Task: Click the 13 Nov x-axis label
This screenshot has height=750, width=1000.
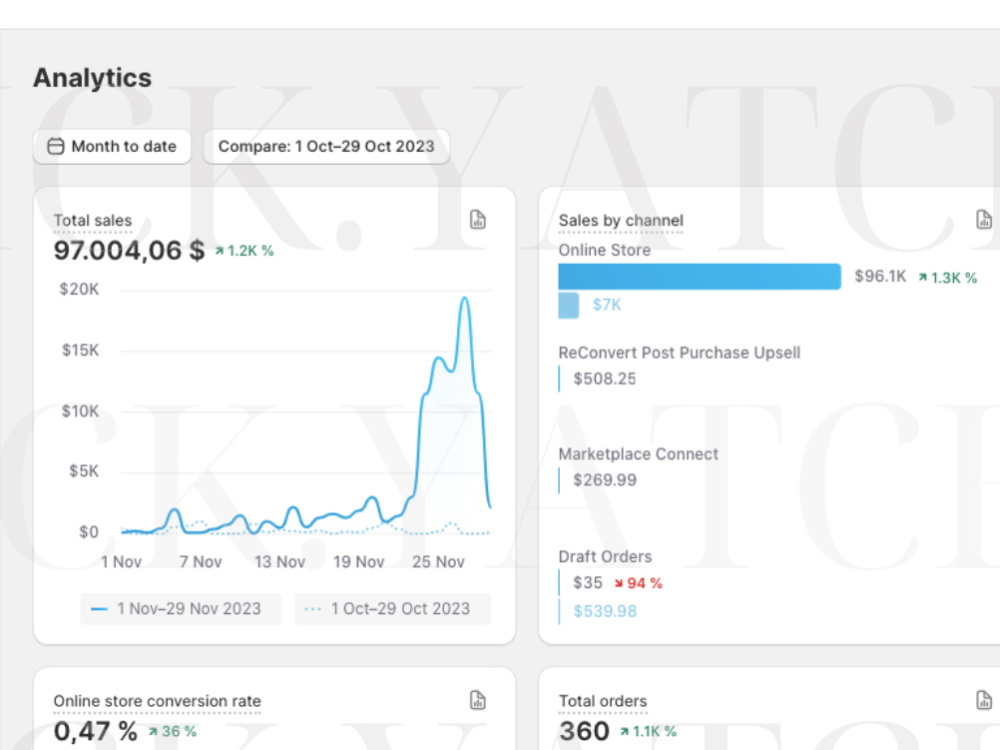Action: coord(279,562)
